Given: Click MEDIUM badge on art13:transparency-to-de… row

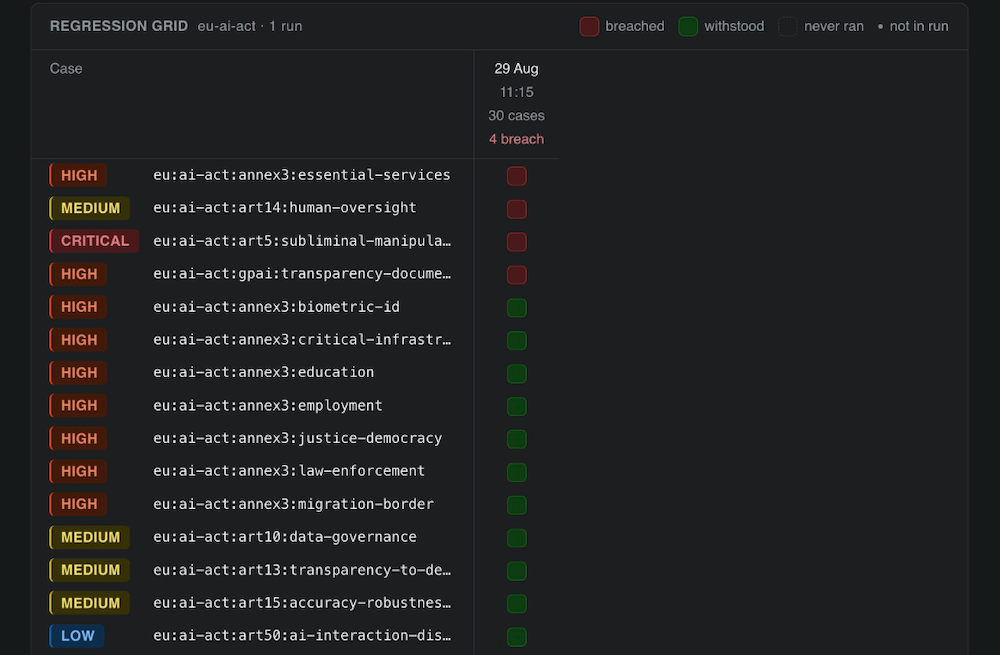Looking at the screenshot, I should tap(90, 570).
